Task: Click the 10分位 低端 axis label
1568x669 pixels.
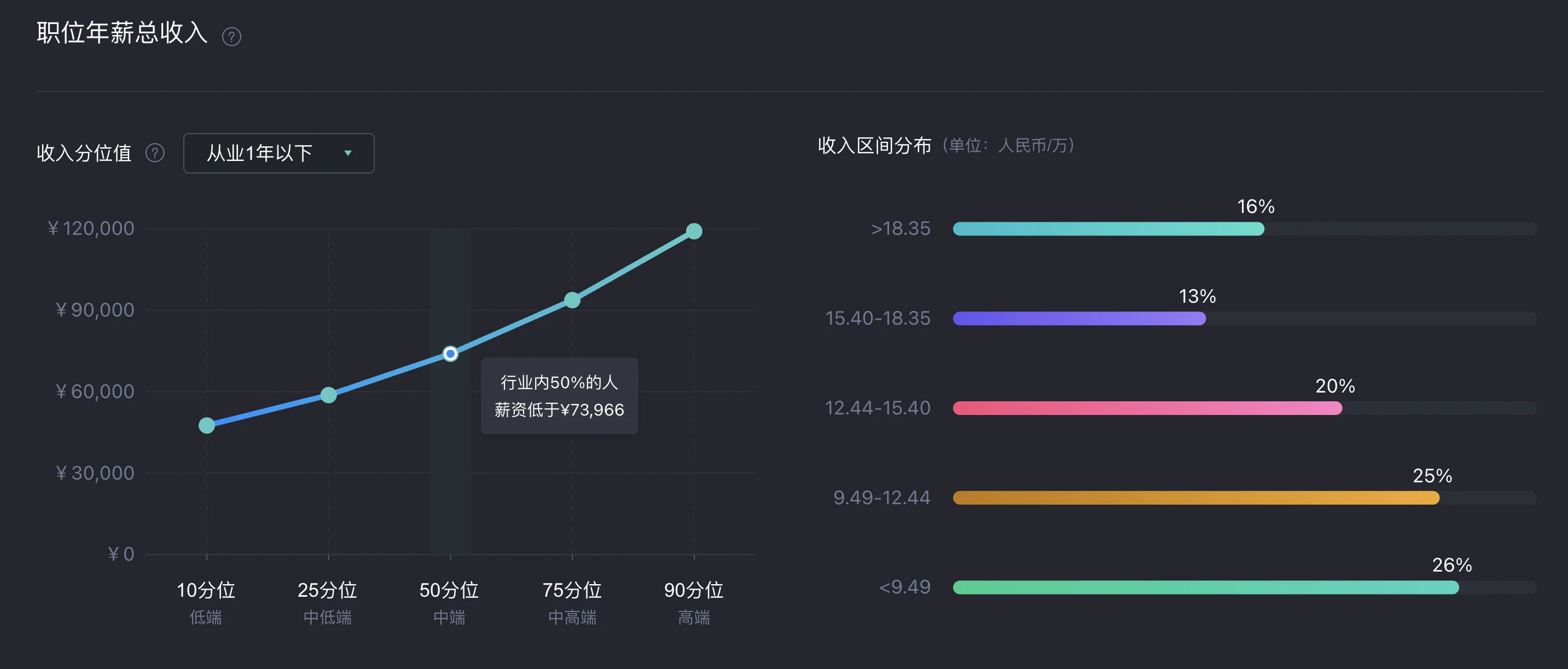Action: [x=206, y=603]
